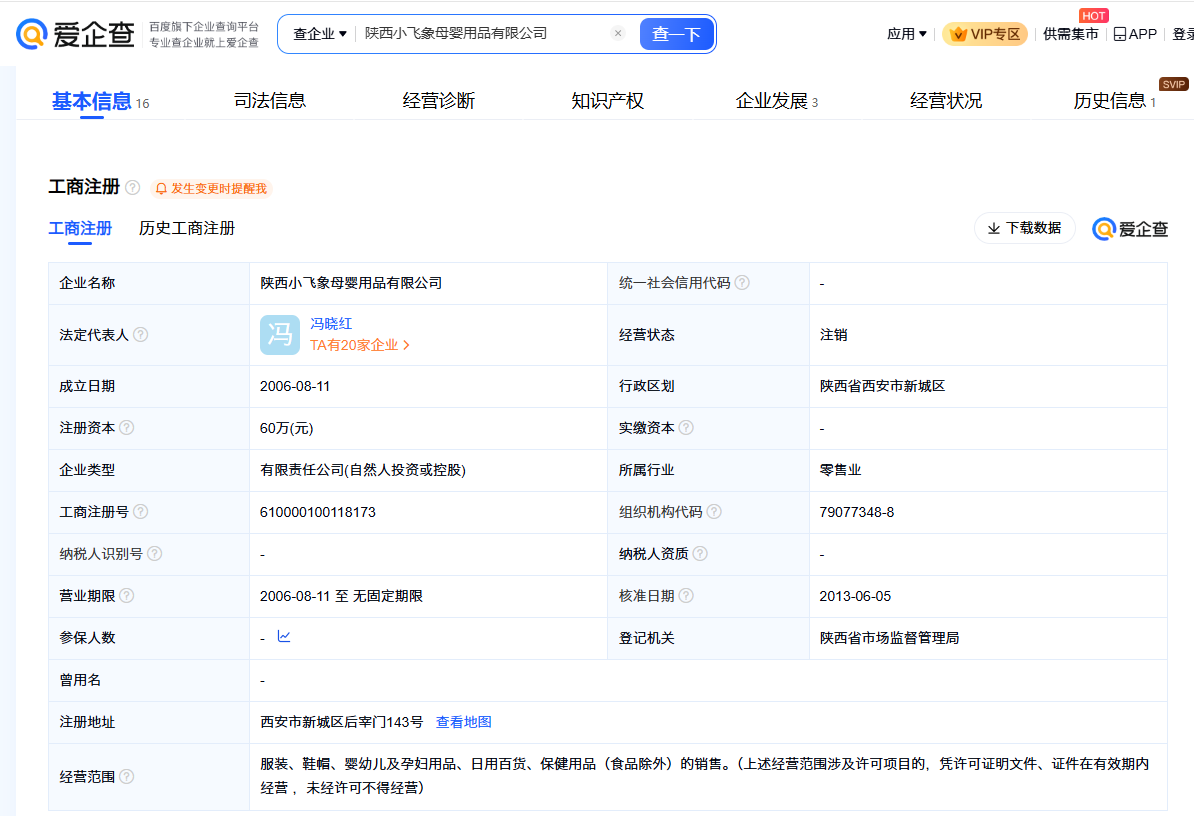Click help icon beside 注册资本
The height and width of the screenshot is (816, 1194).
point(127,428)
